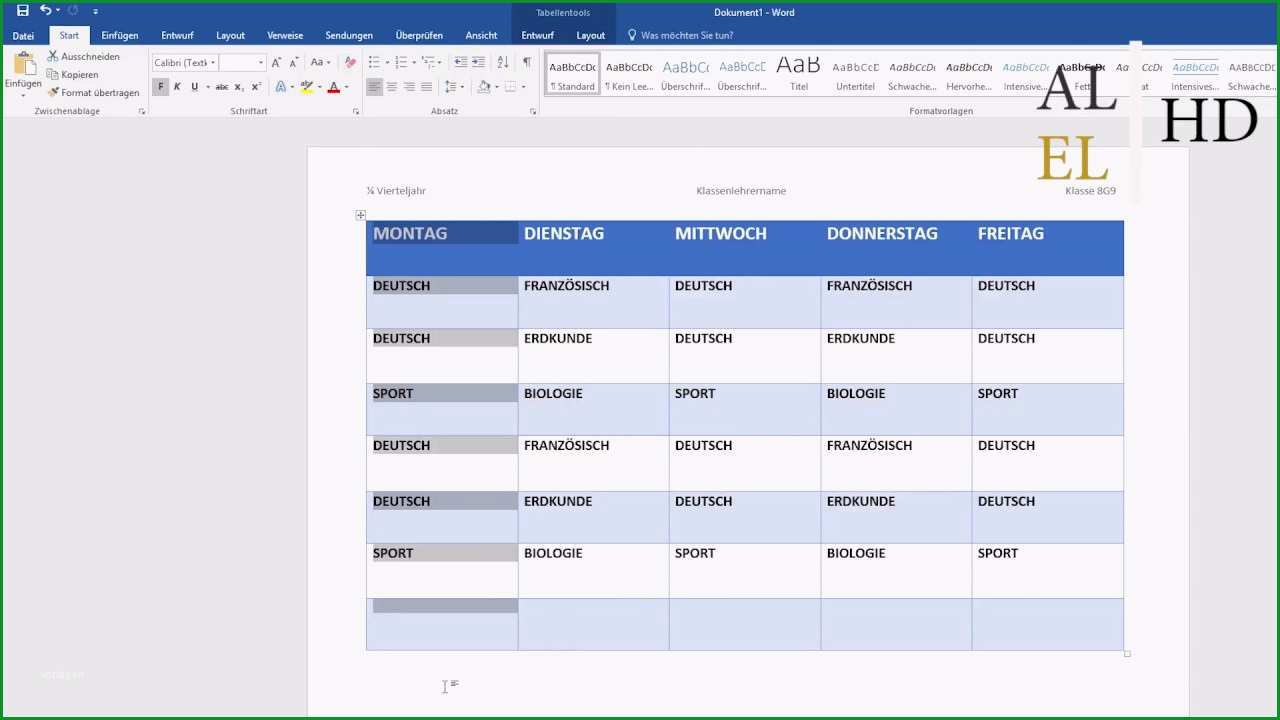Viewport: 1280px width, 720px height.
Task: Open the underline style dropdown arrow
Action: point(207,87)
